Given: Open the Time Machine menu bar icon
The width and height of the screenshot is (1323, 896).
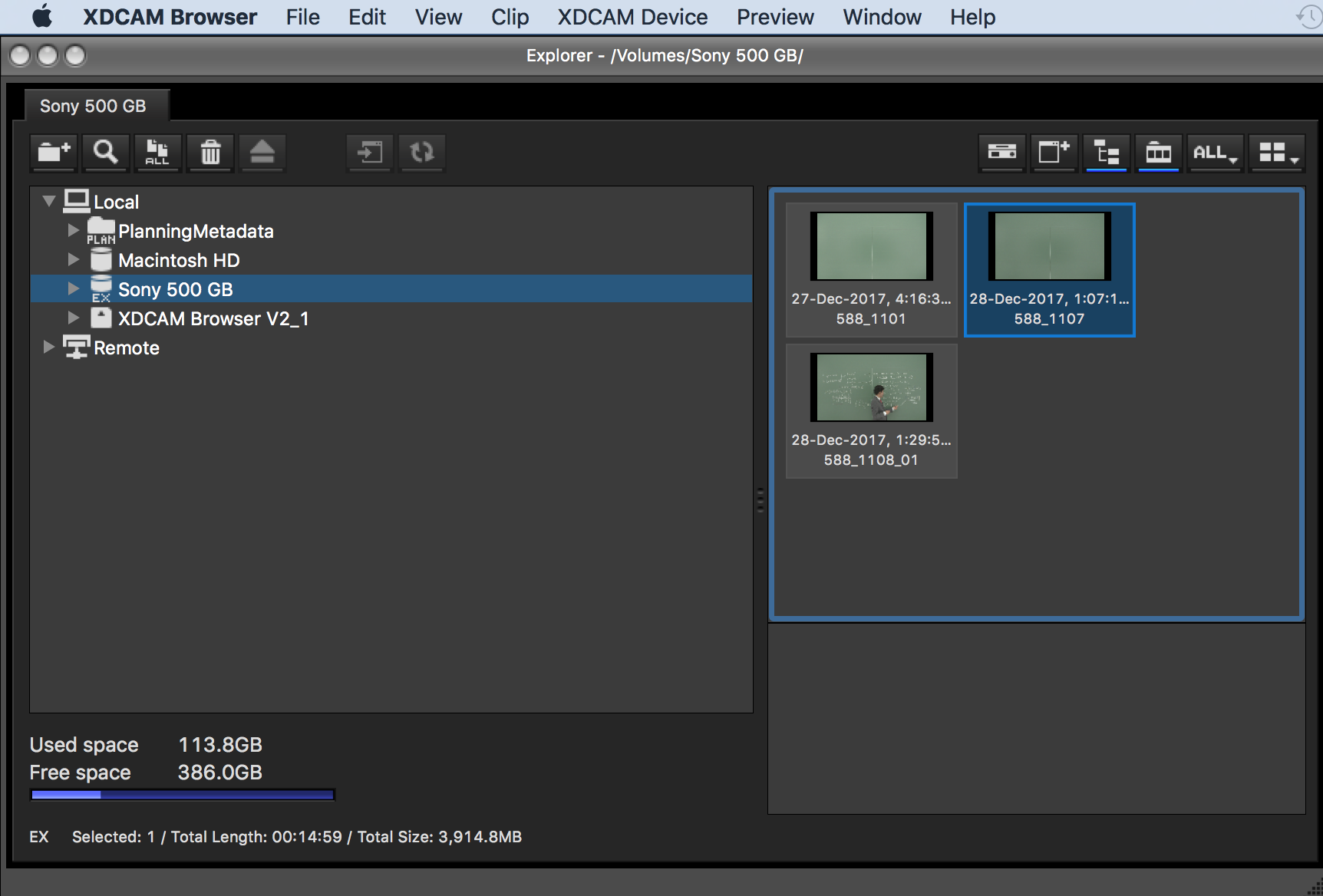Looking at the screenshot, I should [1308, 17].
